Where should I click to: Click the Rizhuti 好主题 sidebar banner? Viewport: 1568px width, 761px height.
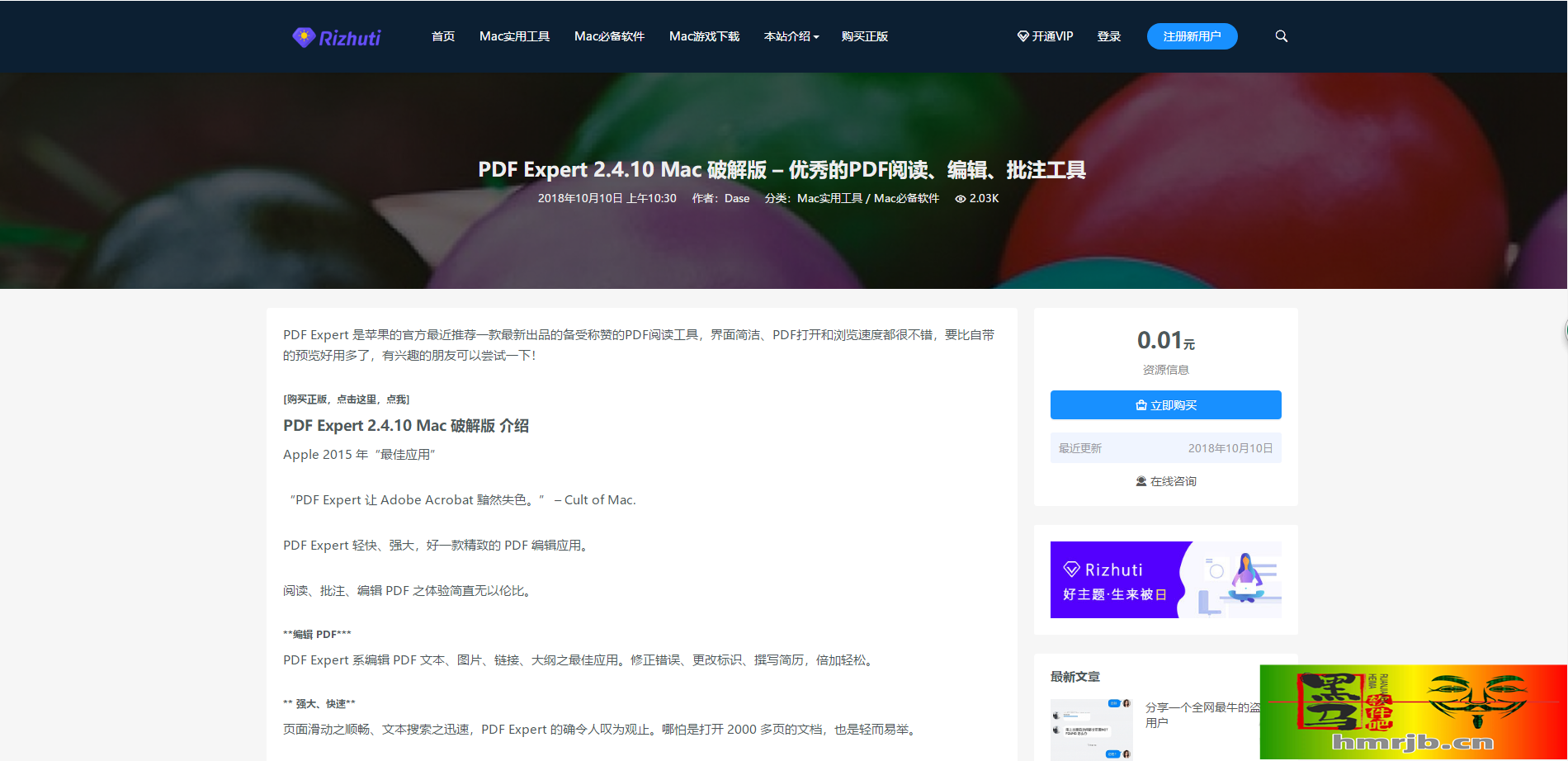click(x=1165, y=579)
